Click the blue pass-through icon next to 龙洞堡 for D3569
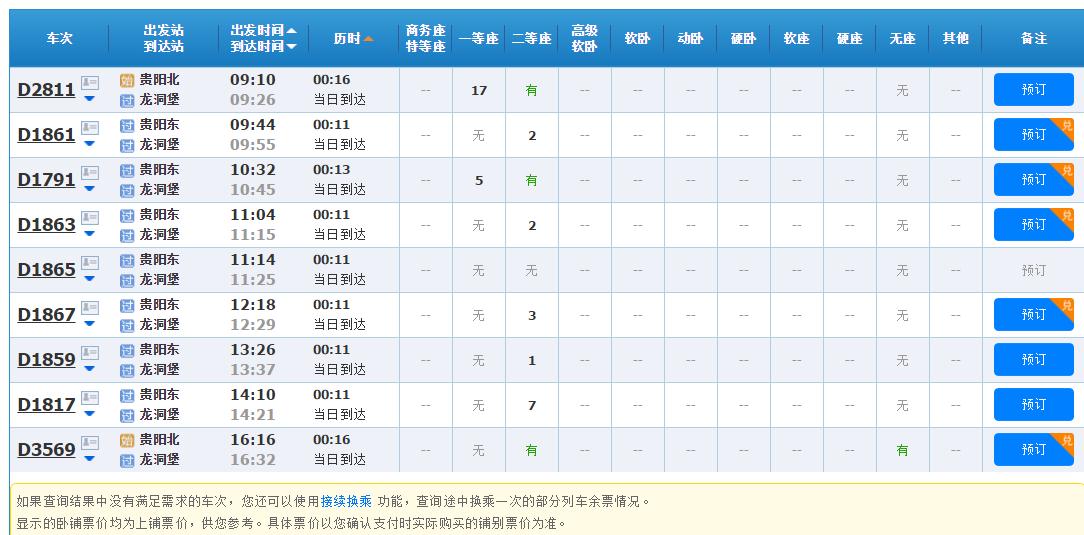This screenshot has width=1084, height=535. pyautogui.click(x=127, y=460)
